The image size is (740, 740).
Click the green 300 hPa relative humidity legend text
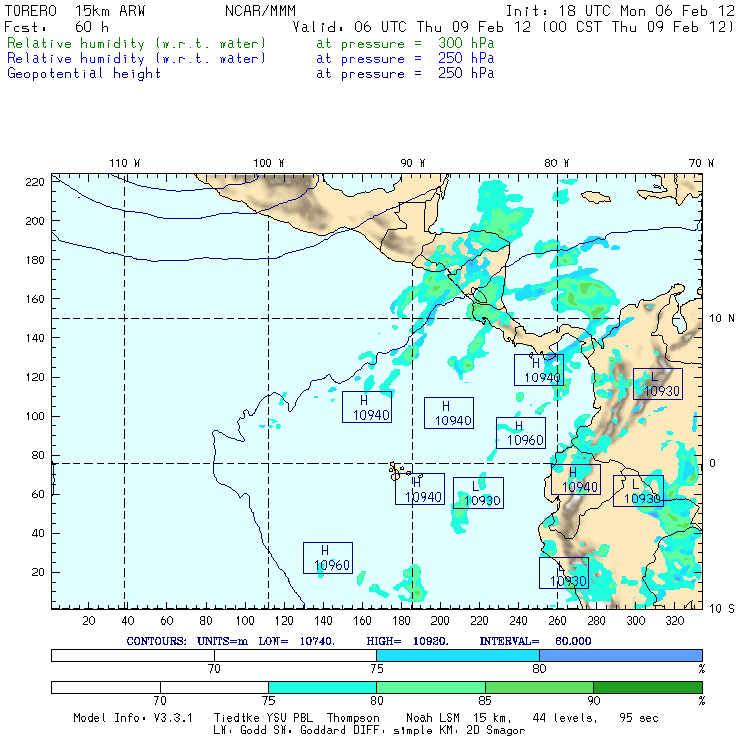(x=137, y=44)
